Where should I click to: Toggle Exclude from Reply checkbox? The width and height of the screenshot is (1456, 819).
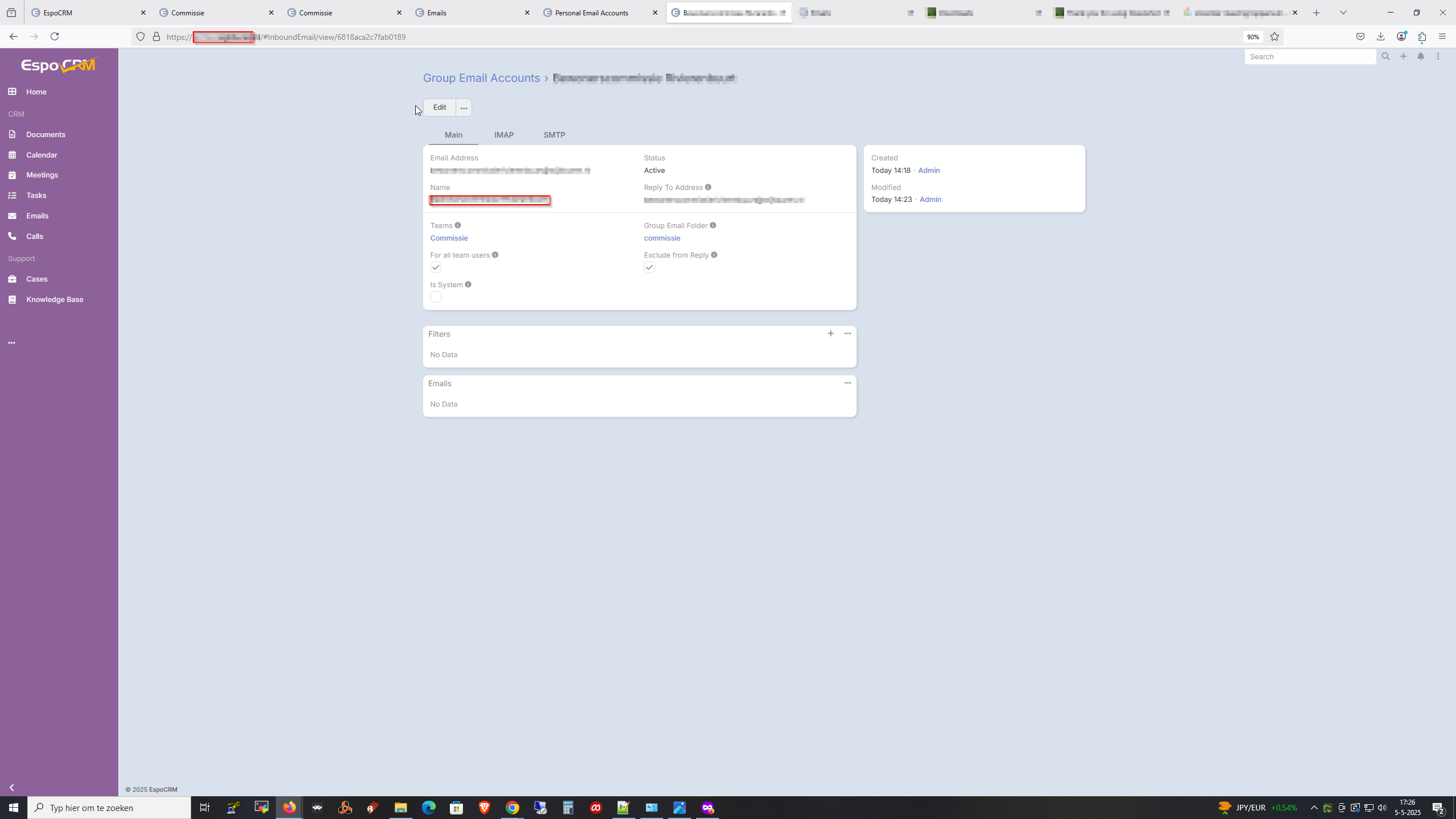pyautogui.click(x=650, y=267)
